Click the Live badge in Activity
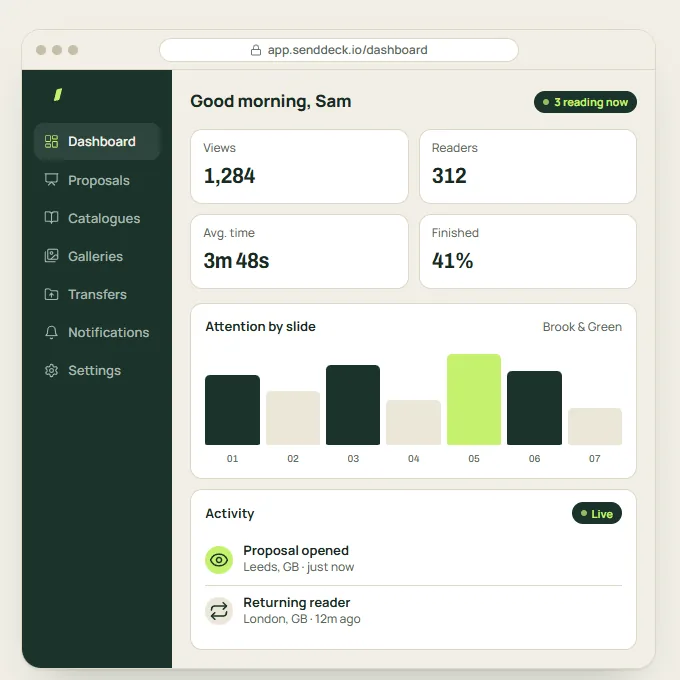 tap(597, 513)
